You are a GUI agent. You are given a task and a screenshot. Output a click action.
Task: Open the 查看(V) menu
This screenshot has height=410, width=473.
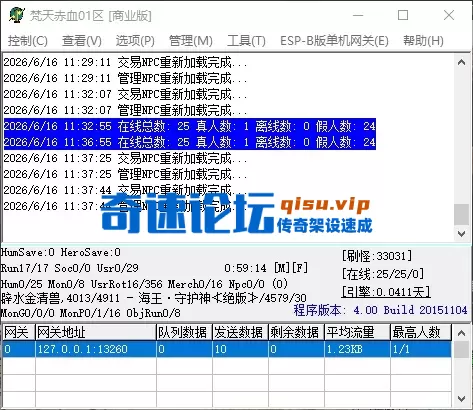pos(82,41)
